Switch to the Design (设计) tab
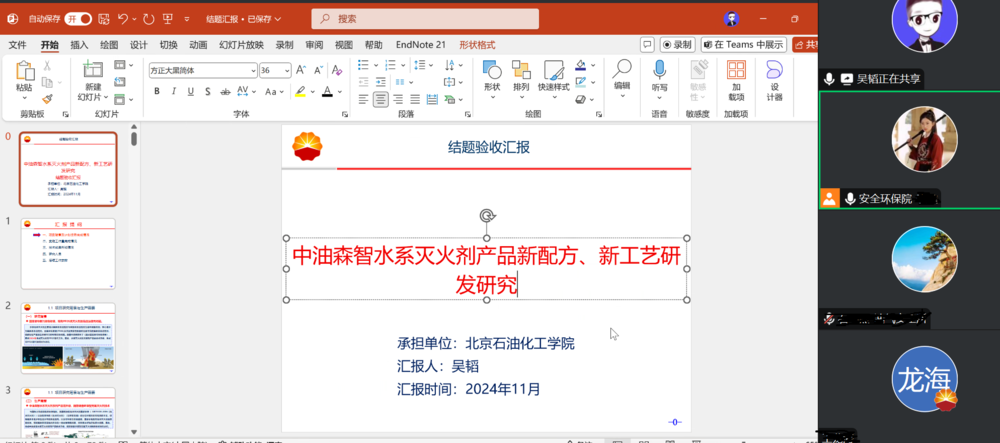 (x=138, y=45)
